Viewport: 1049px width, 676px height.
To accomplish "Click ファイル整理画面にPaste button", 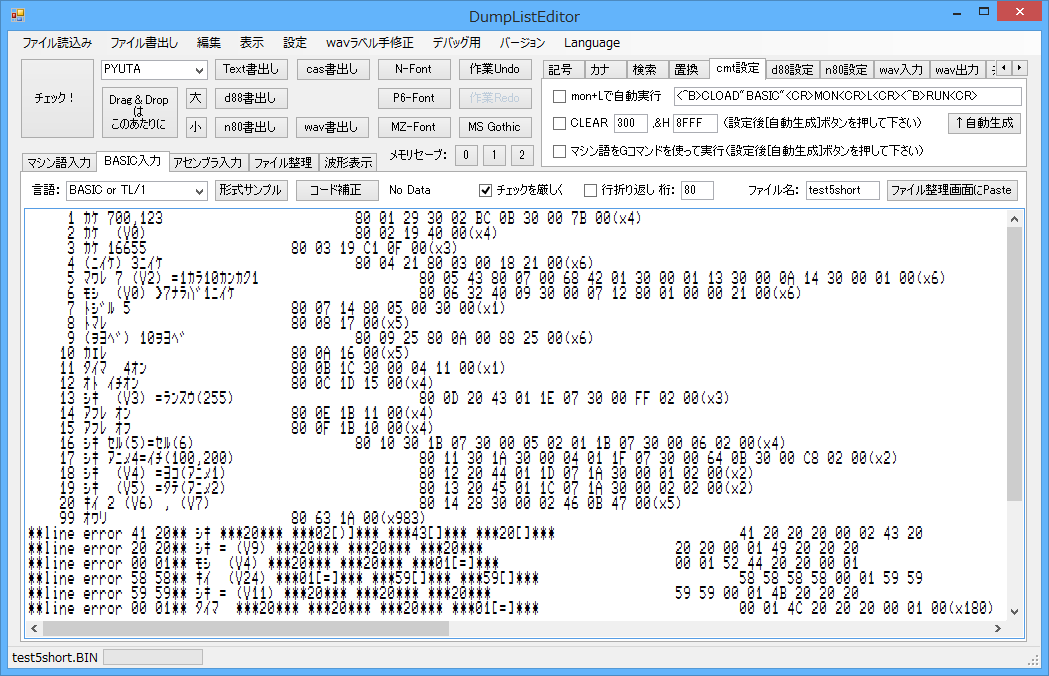I will click(x=952, y=190).
